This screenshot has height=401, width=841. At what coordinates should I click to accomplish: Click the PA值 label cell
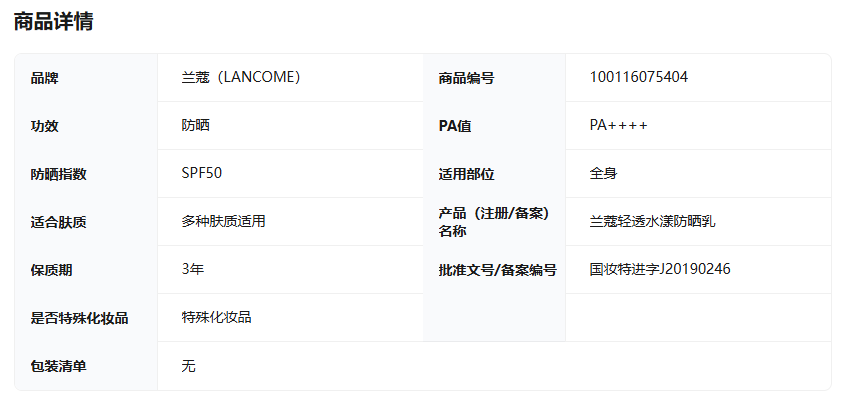click(x=455, y=126)
